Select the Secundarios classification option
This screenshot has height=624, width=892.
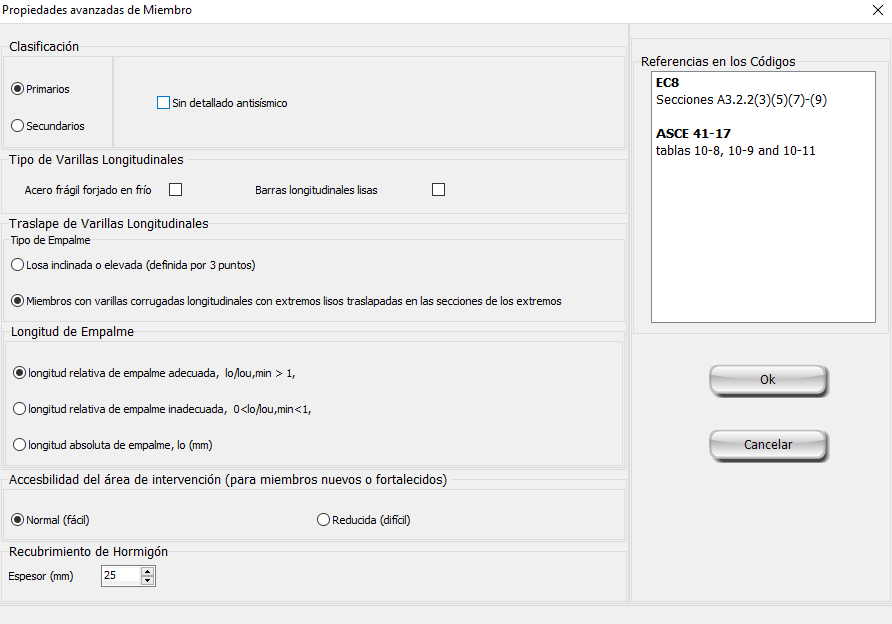coord(17,126)
